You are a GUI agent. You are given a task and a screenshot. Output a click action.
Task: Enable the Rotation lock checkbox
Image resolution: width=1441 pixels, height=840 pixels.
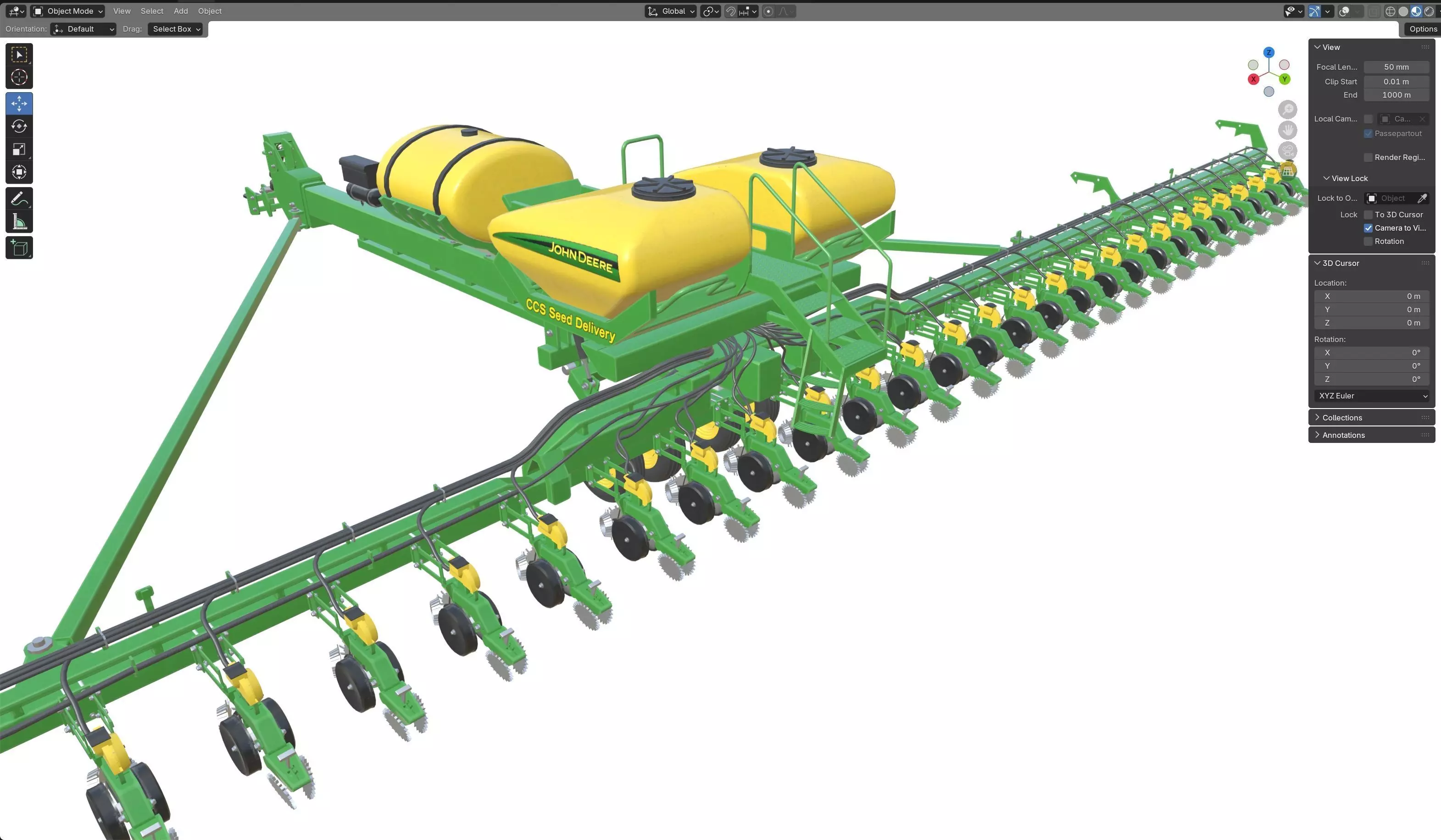tap(1369, 241)
